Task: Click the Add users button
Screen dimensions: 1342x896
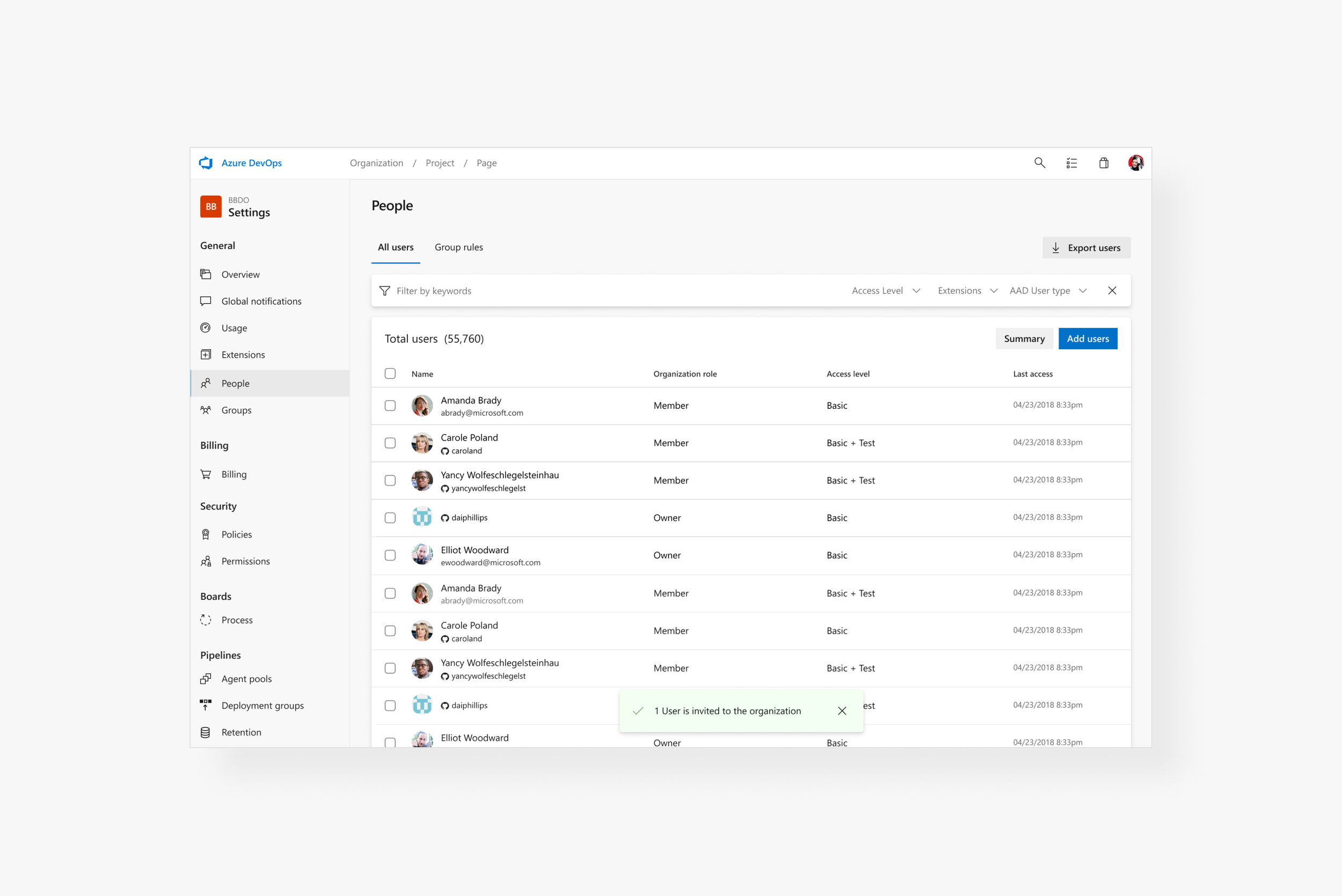Action: click(1088, 339)
